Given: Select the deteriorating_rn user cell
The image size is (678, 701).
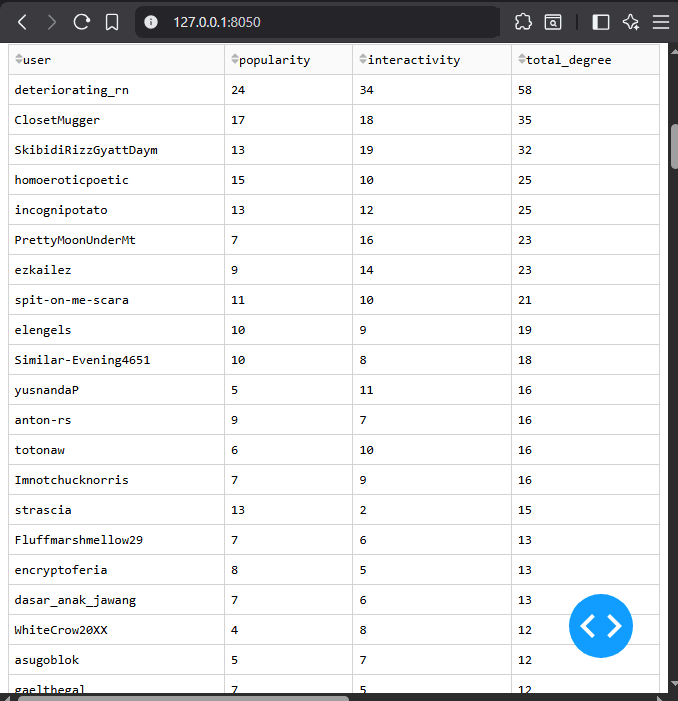Looking at the screenshot, I should point(116,90).
